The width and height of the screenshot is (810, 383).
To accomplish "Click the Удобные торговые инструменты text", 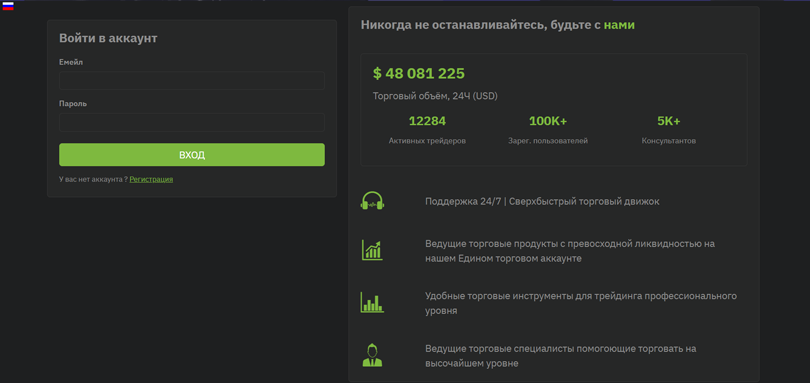I will 581,303.
